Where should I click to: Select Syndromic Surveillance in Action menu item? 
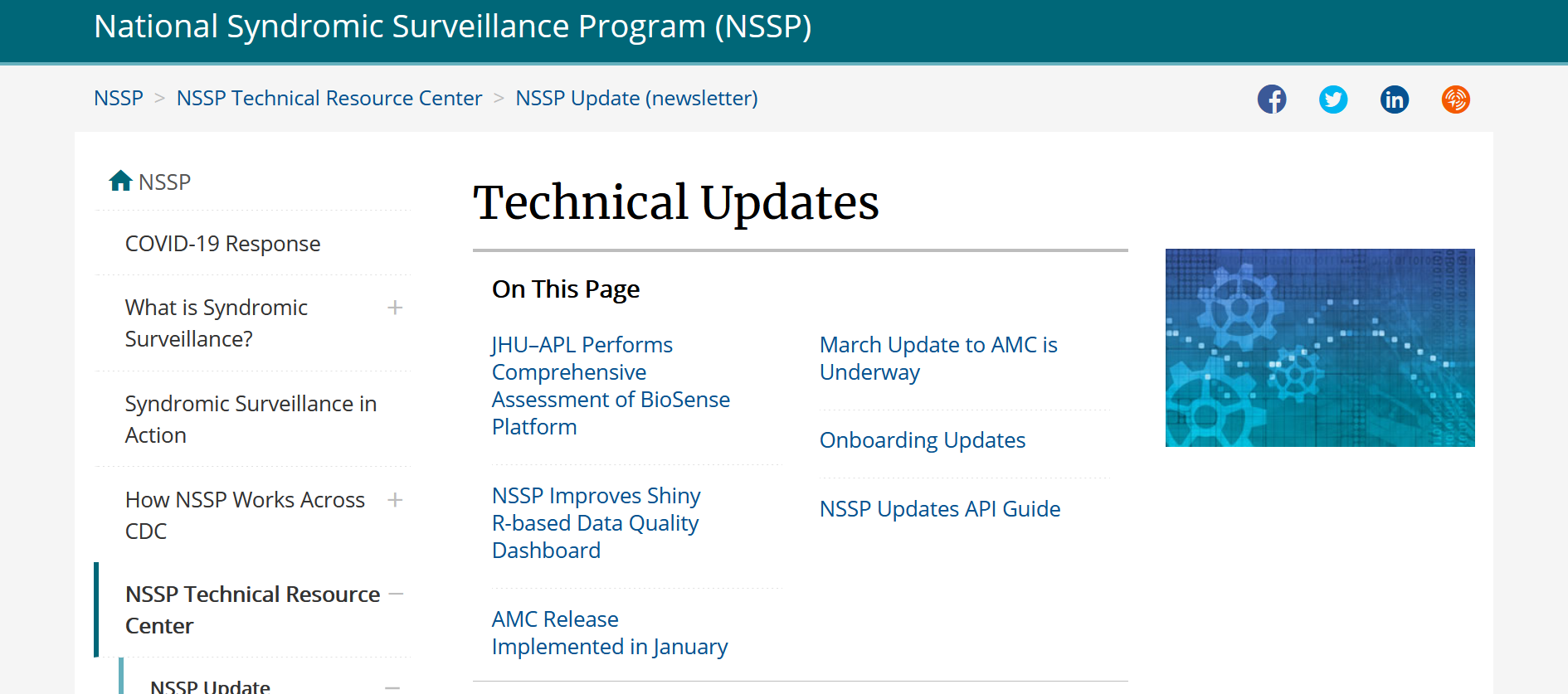tap(251, 419)
